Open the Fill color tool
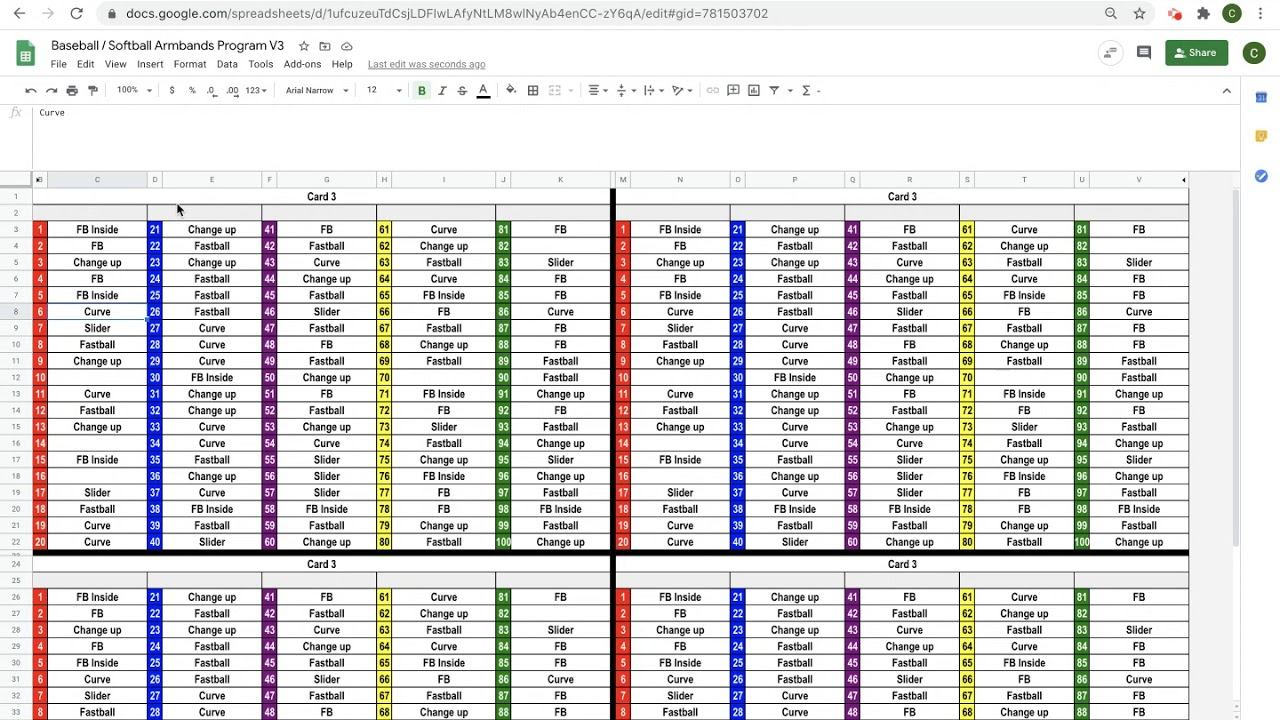The width and height of the screenshot is (1280, 720). 510,90
